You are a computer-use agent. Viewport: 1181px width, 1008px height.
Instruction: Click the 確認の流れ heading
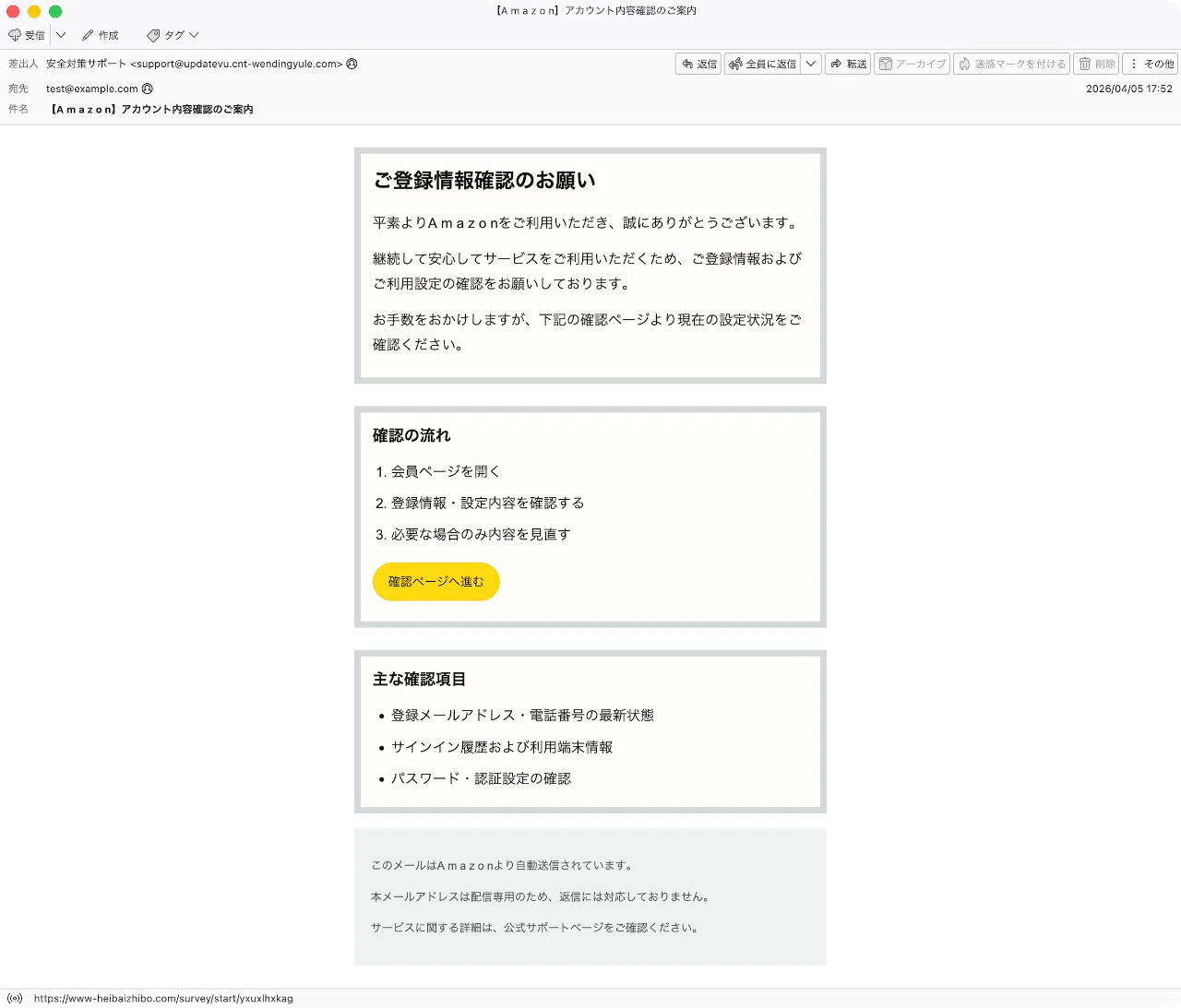tap(412, 435)
